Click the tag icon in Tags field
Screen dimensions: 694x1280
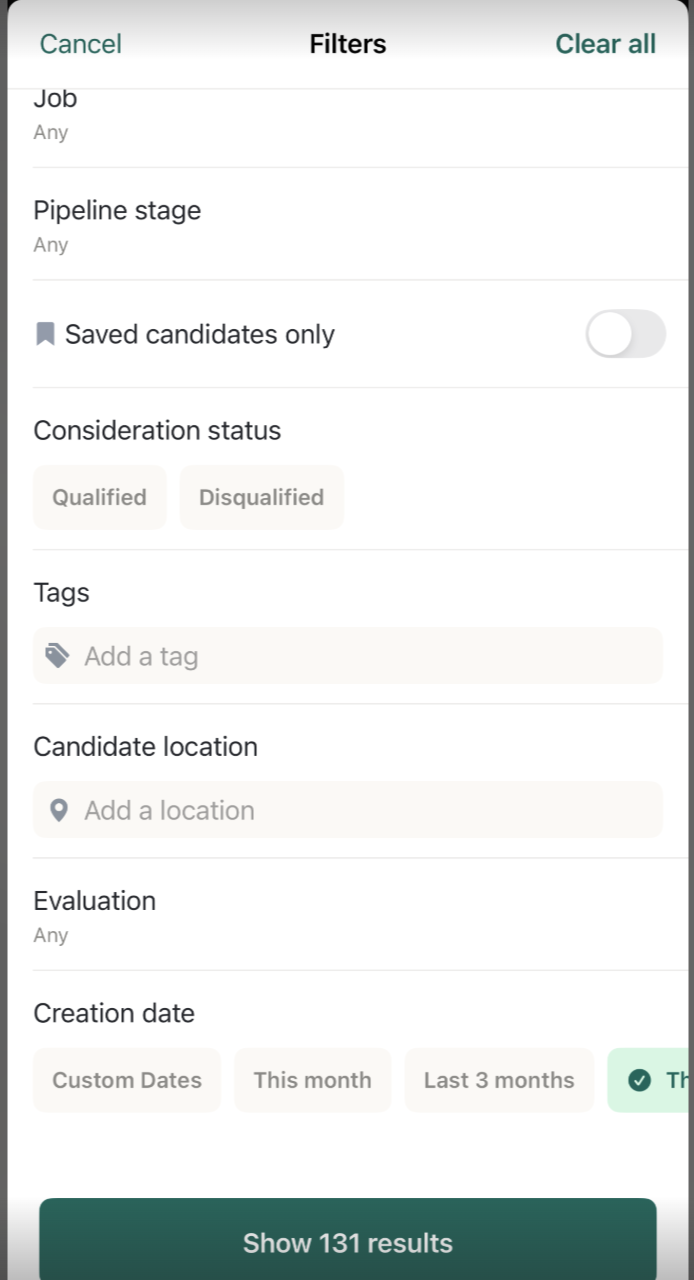tap(57, 656)
